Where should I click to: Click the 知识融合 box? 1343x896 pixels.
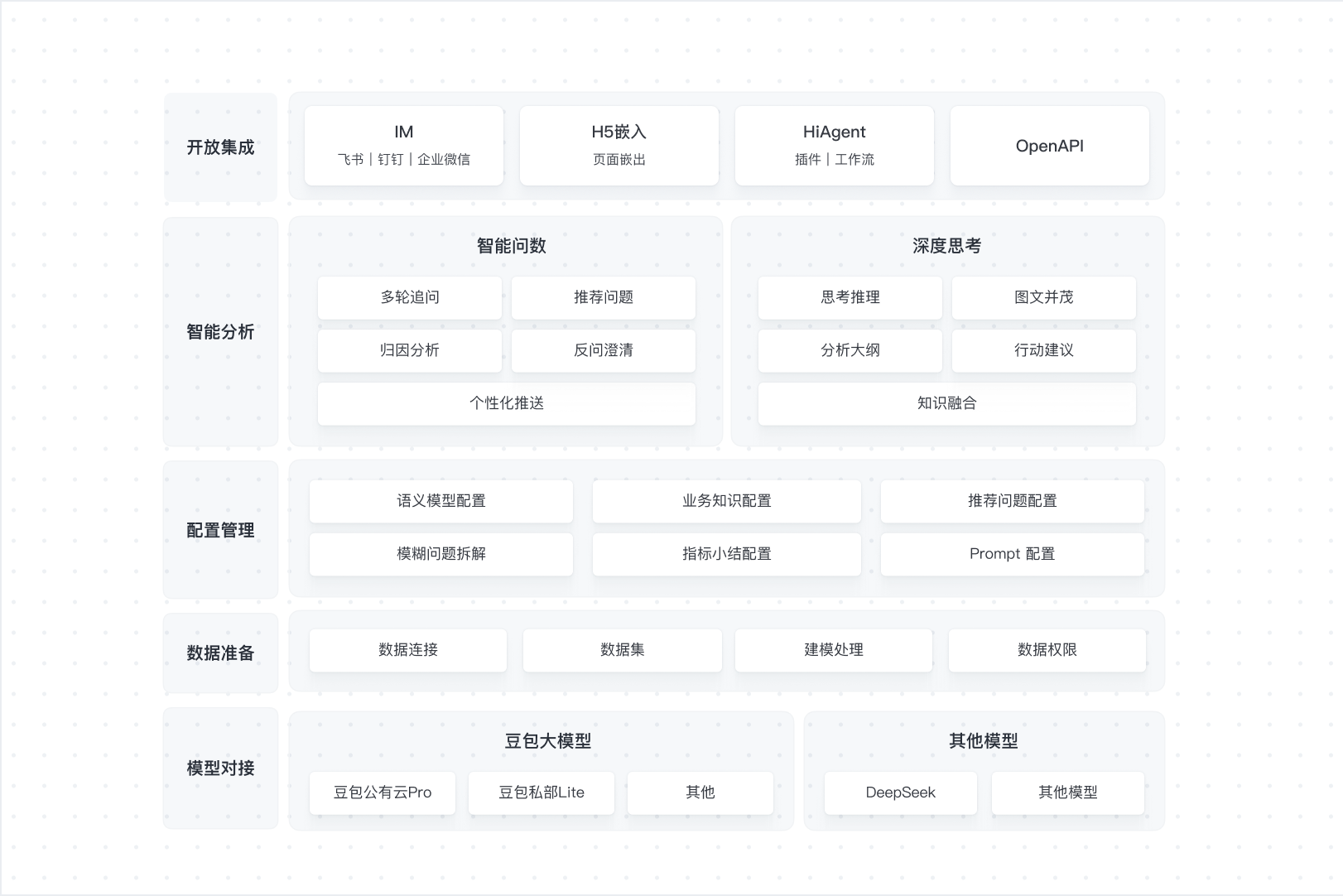(947, 403)
